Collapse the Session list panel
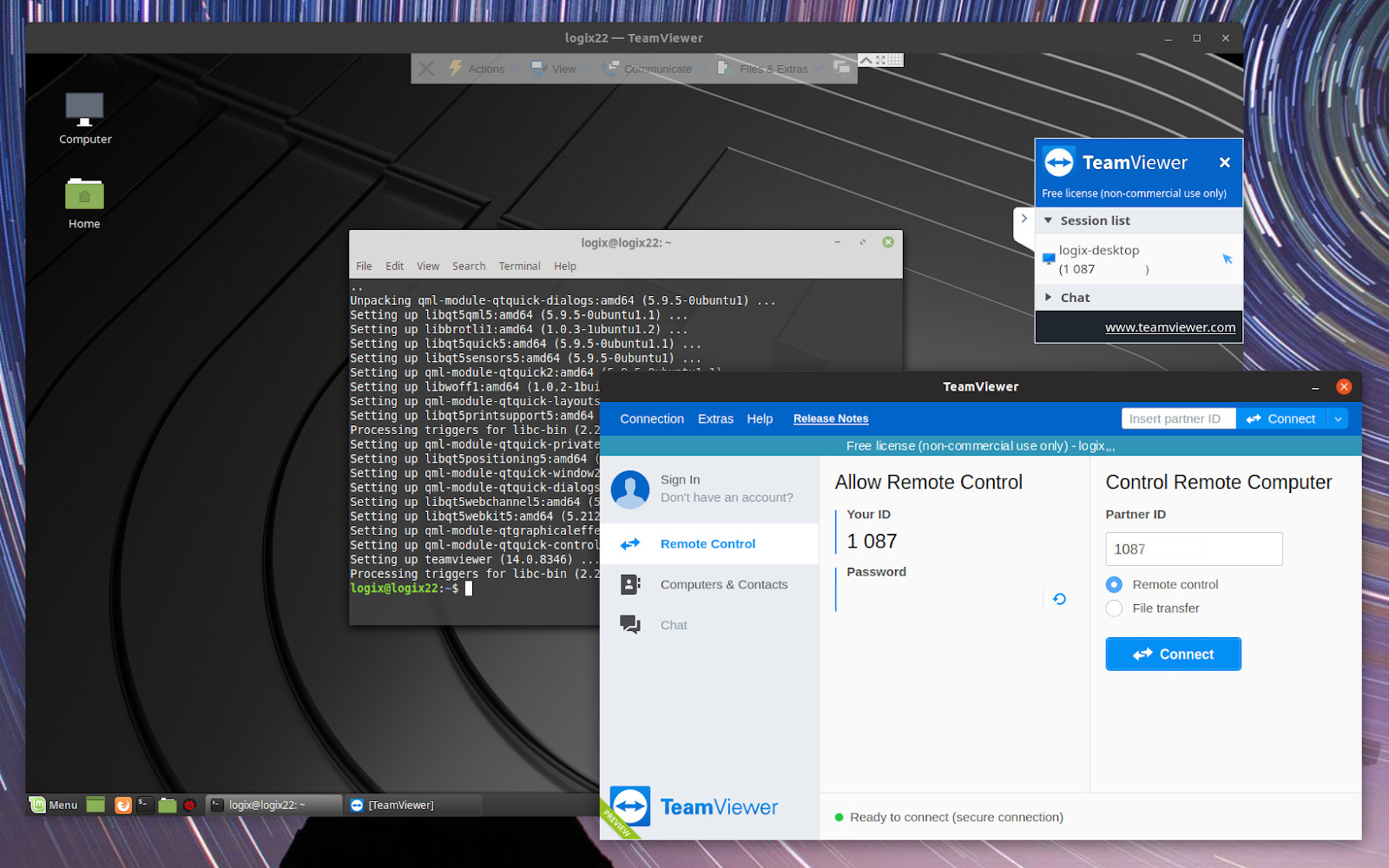Image resolution: width=1389 pixels, height=868 pixels. [x=1049, y=220]
